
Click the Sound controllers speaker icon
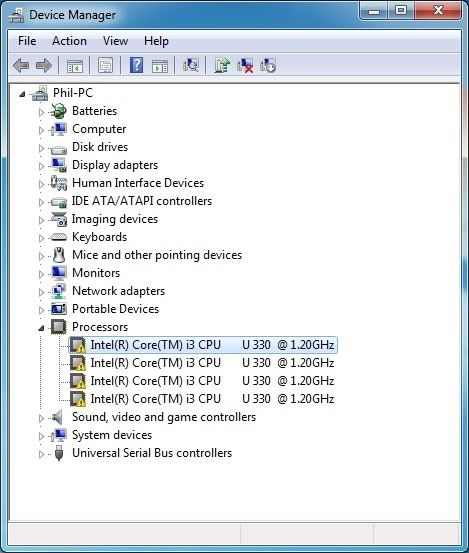57,417
